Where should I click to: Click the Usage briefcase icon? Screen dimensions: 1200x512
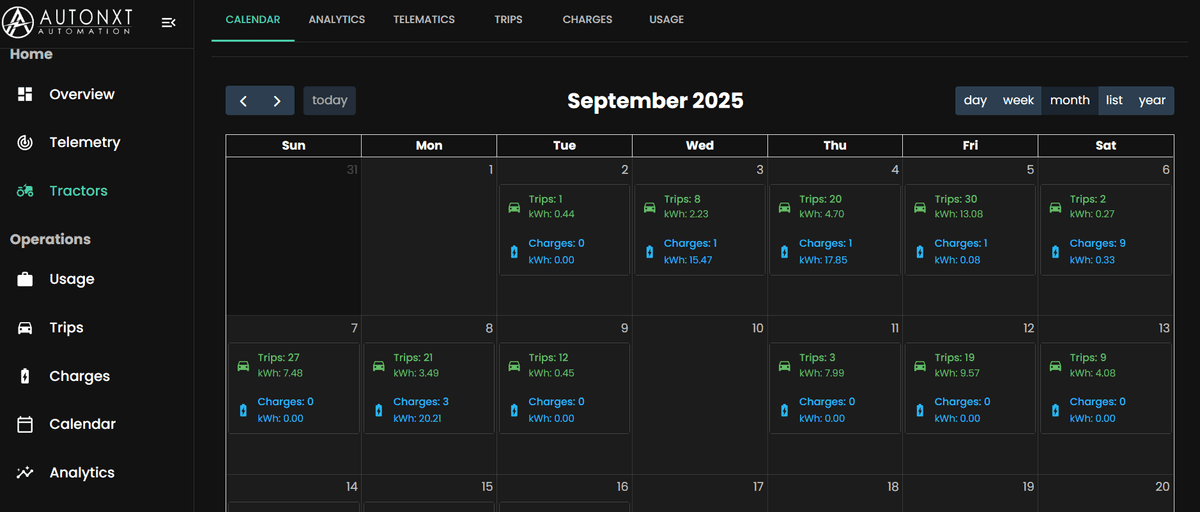(26, 280)
